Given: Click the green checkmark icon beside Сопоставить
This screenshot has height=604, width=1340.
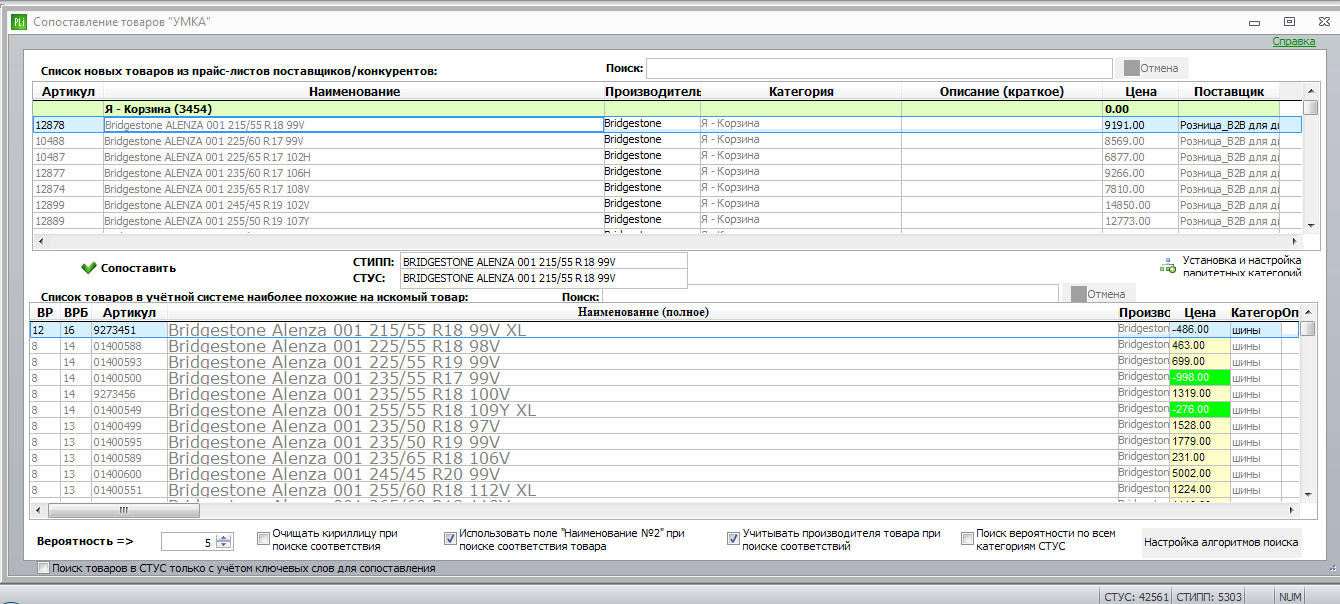Looking at the screenshot, I should click(88, 268).
